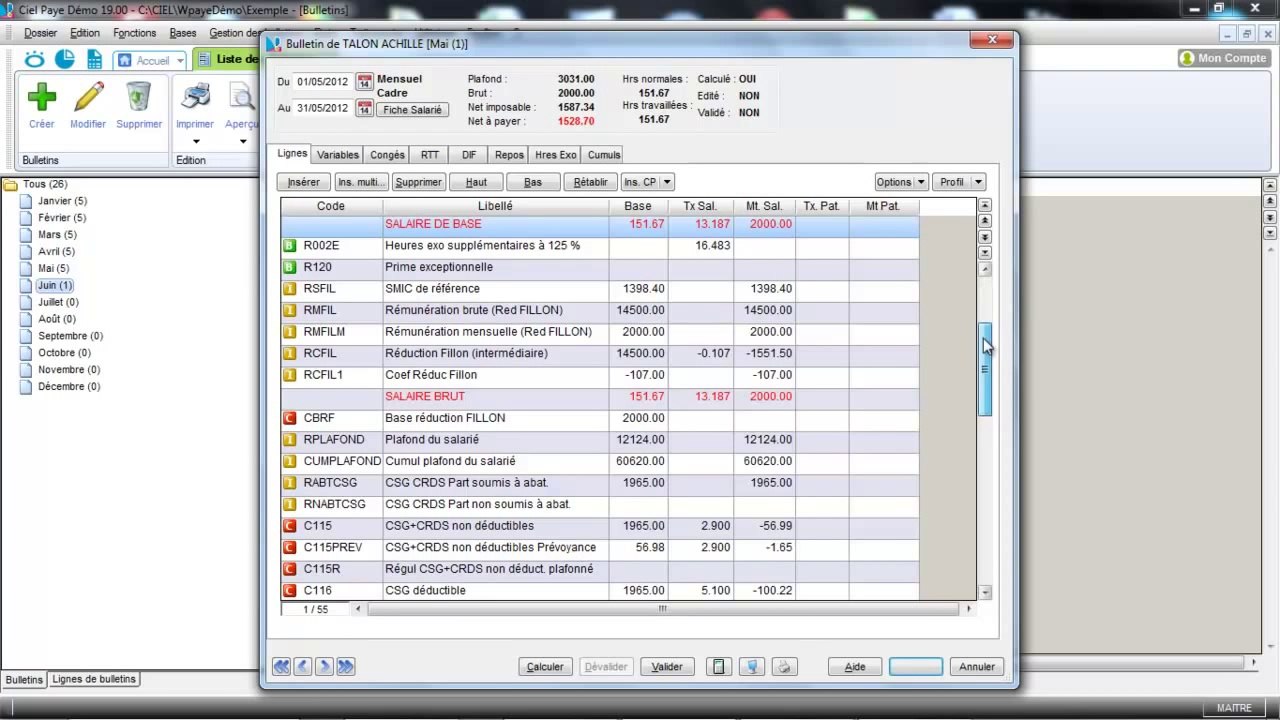Image resolution: width=1280 pixels, height=720 pixels.
Task: Jump to first line using grid top button
Action: coord(985,205)
